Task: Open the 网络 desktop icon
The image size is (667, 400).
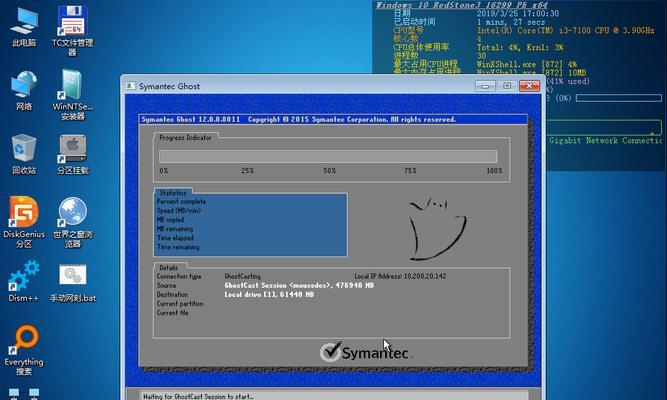Action: point(24,90)
